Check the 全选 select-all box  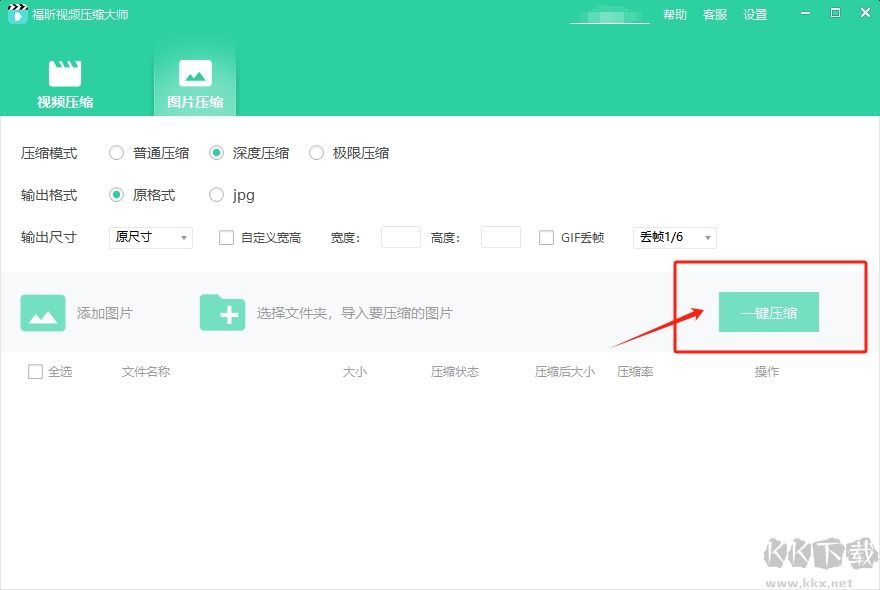coord(36,372)
